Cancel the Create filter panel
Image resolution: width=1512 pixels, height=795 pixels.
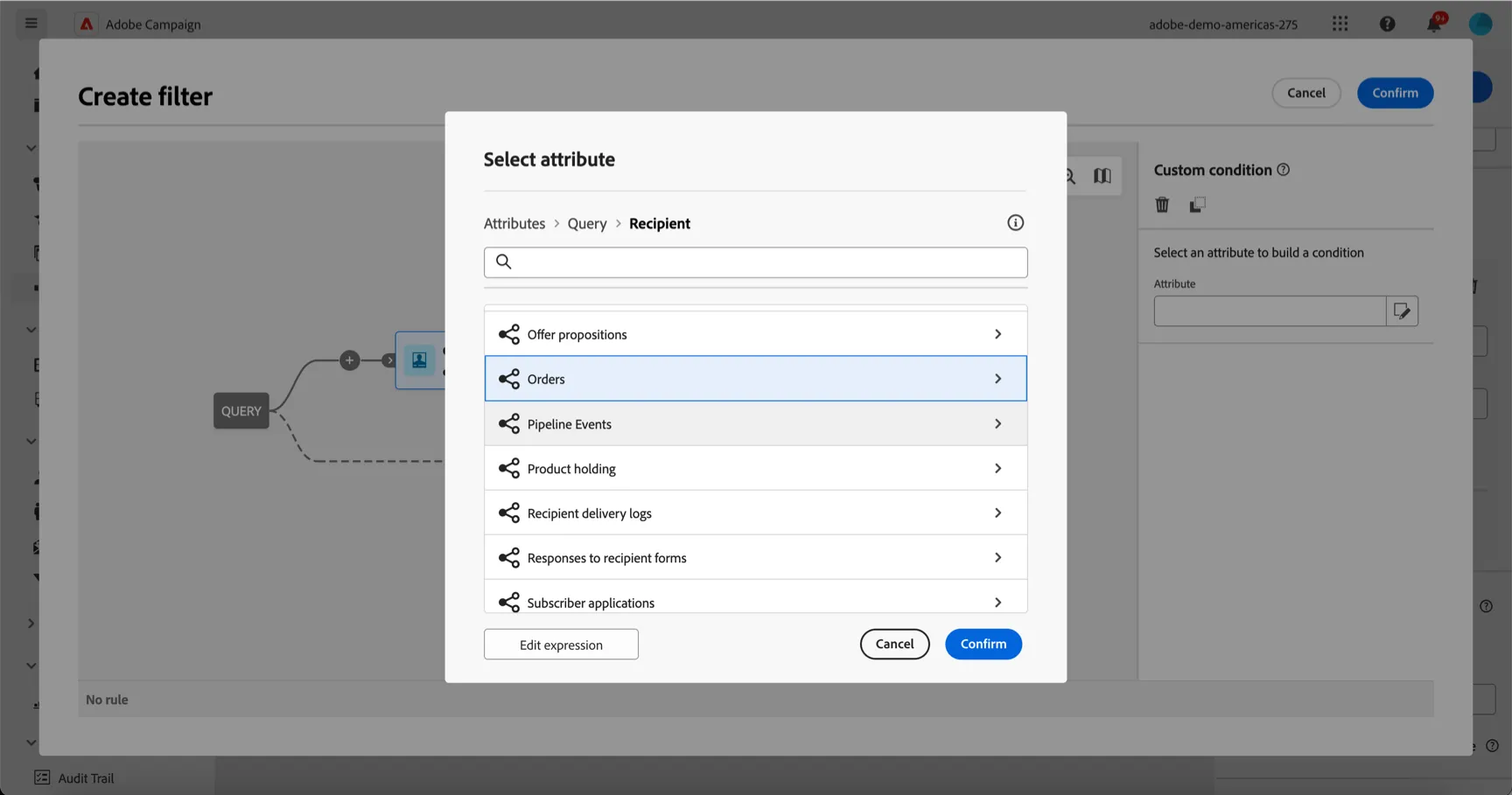tap(1305, 93)
